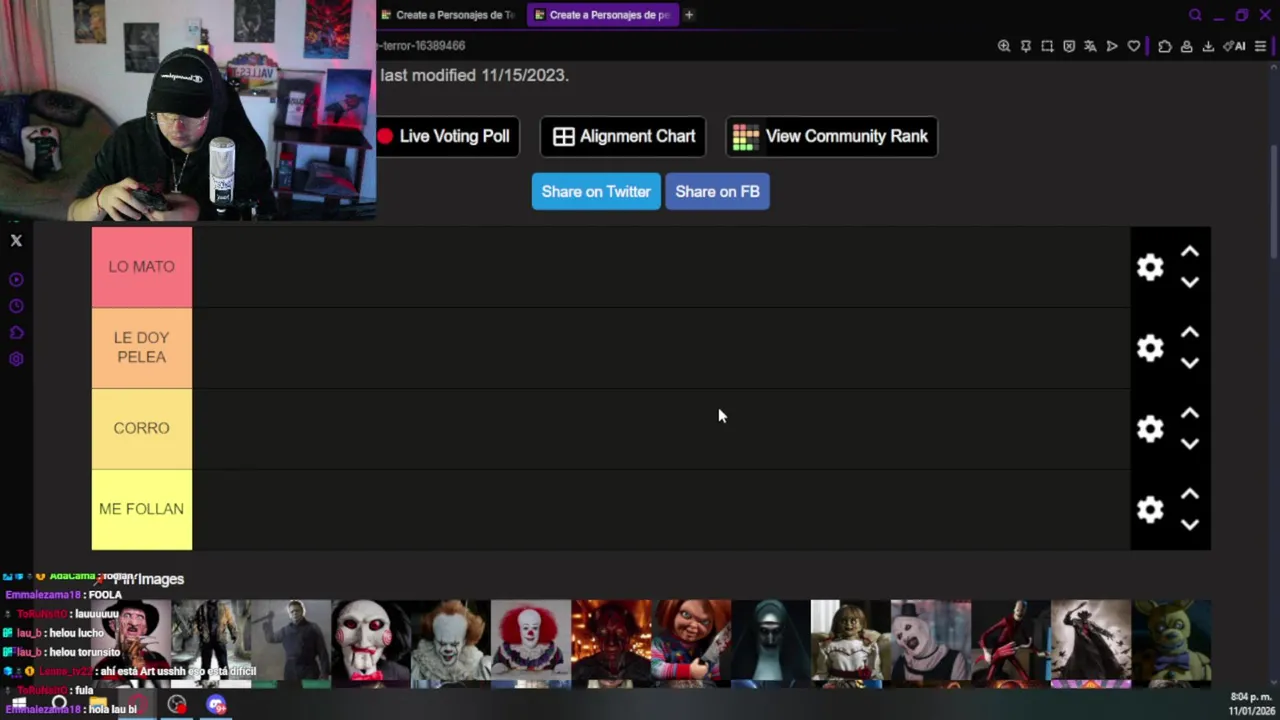Select the Creeper with hat image
Screen dimensions: 1280x720
(x=1091, y=640)
